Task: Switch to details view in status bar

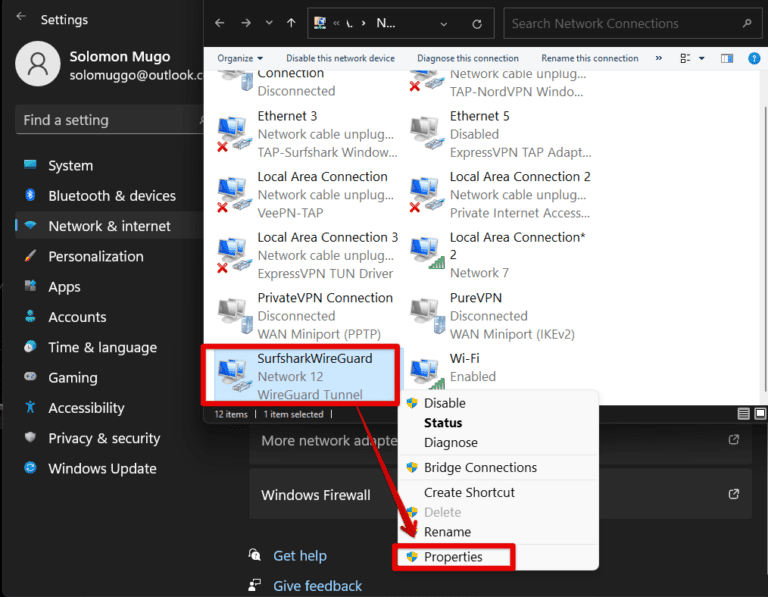Action: pyautogui.click(x=743, y=413)
